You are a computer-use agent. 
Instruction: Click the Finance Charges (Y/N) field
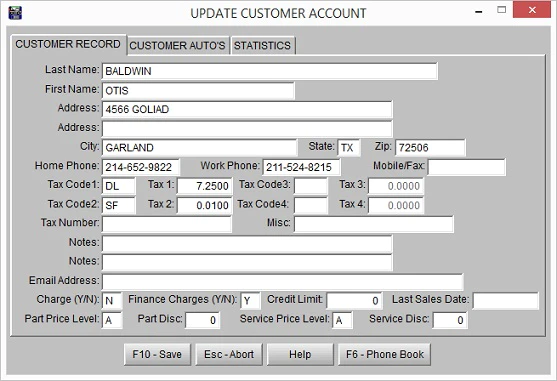250,301
